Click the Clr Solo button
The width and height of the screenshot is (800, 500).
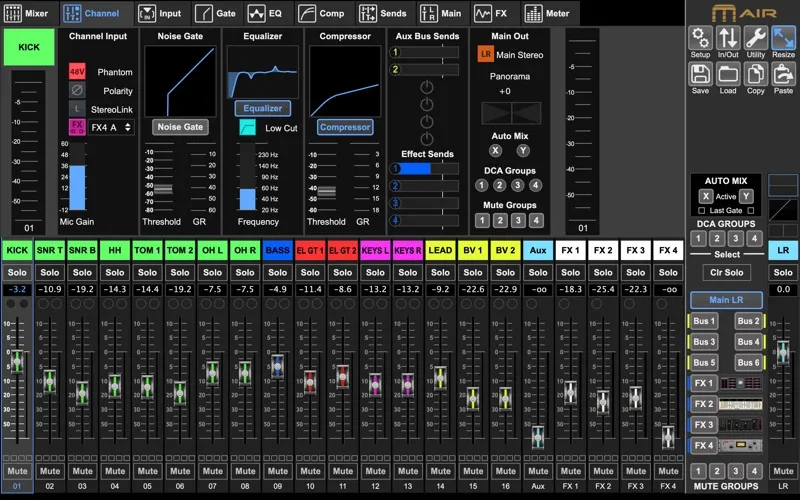tap(727, 272)
